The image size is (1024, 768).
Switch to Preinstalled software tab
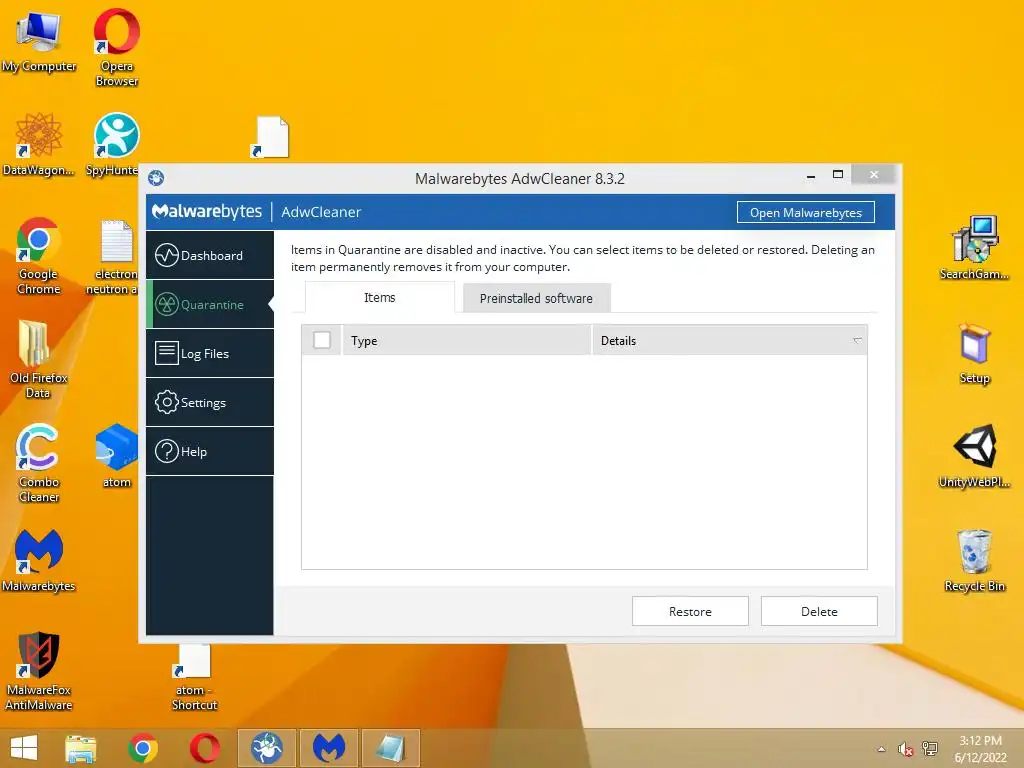coord(536,298)
